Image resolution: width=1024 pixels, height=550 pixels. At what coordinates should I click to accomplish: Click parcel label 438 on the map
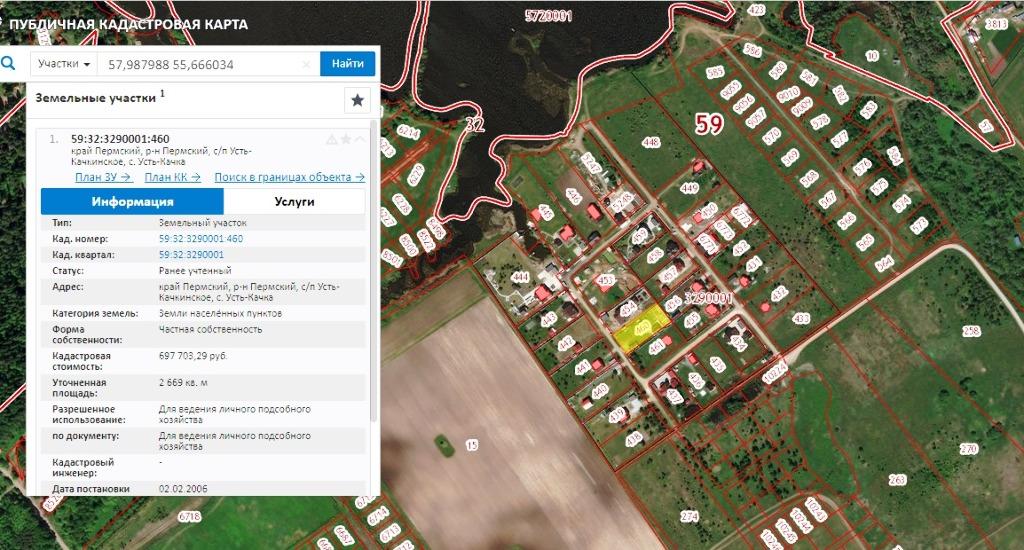point(633,440)
